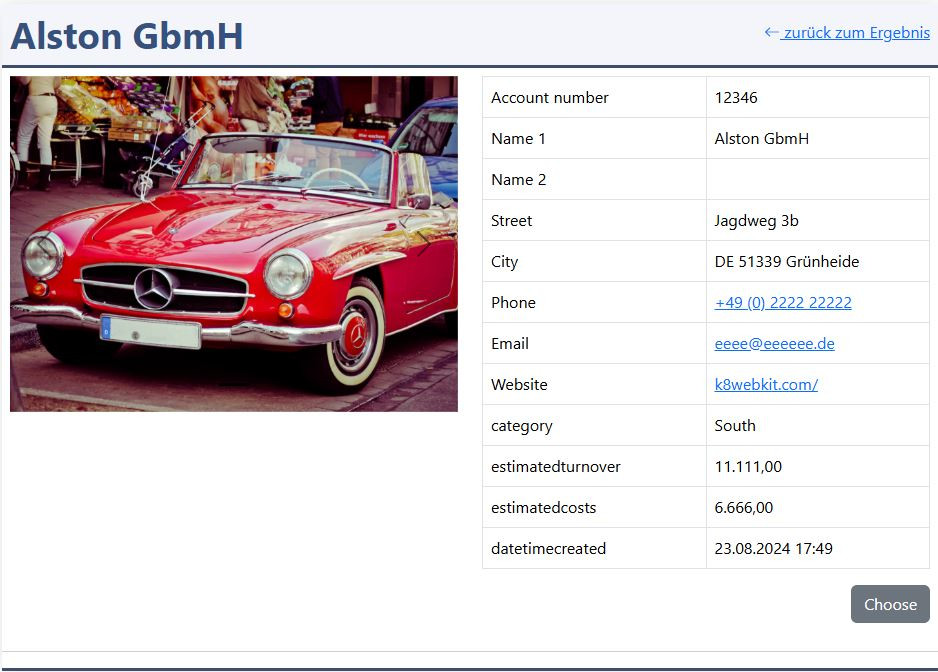Click the red Mercedes car photo
This screenshot has height=672, width=938.
click(233, 243)
